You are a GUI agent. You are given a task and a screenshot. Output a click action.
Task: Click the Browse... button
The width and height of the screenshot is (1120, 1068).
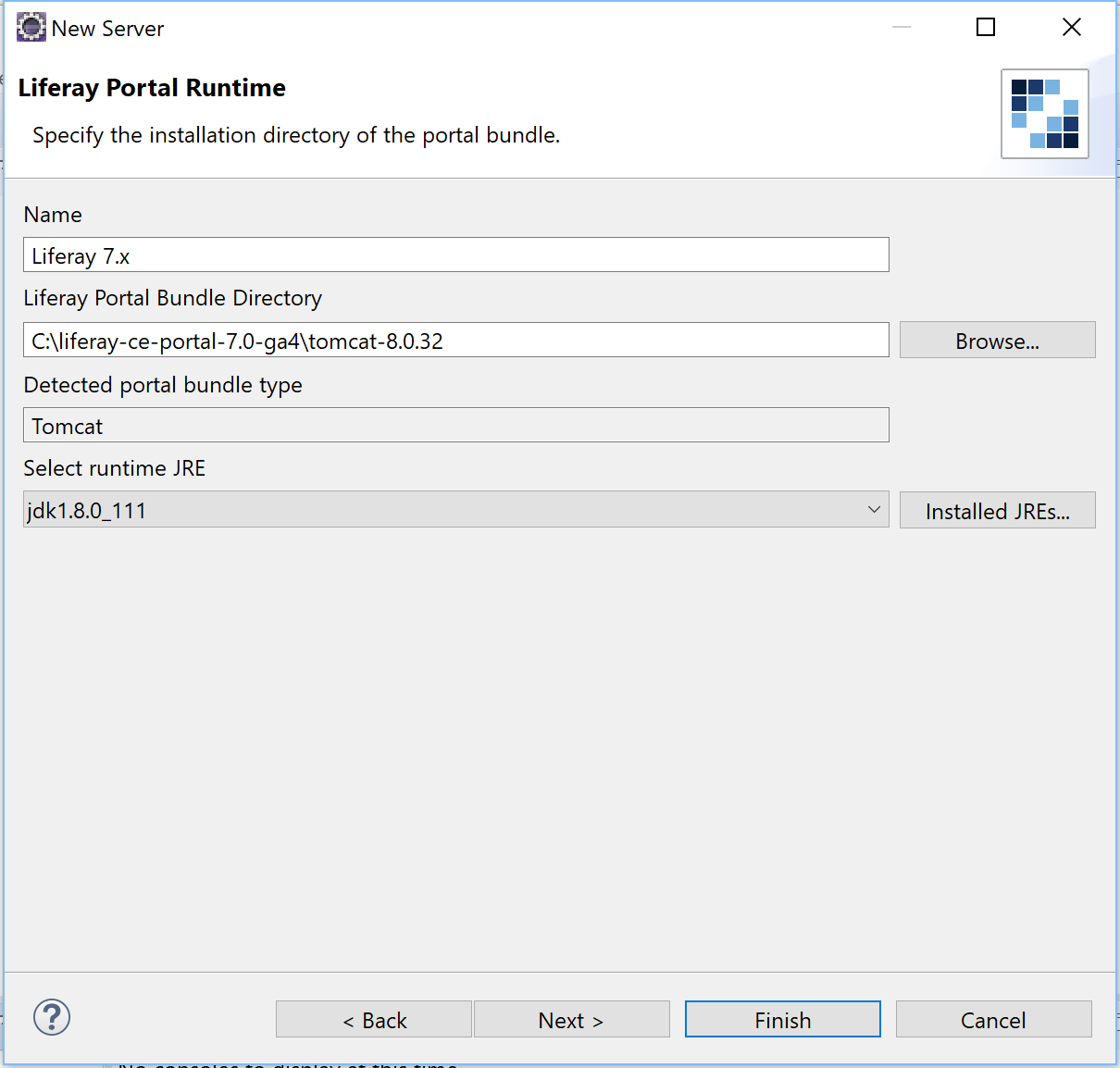point(997,341)
